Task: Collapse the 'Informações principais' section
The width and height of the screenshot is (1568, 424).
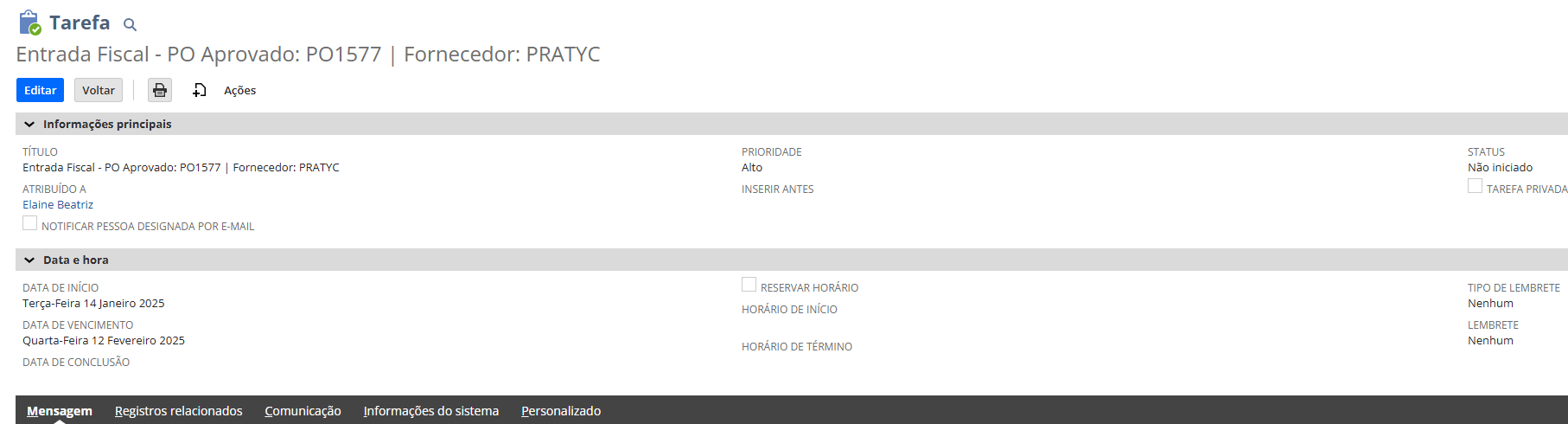Action: tap(29, 125)
